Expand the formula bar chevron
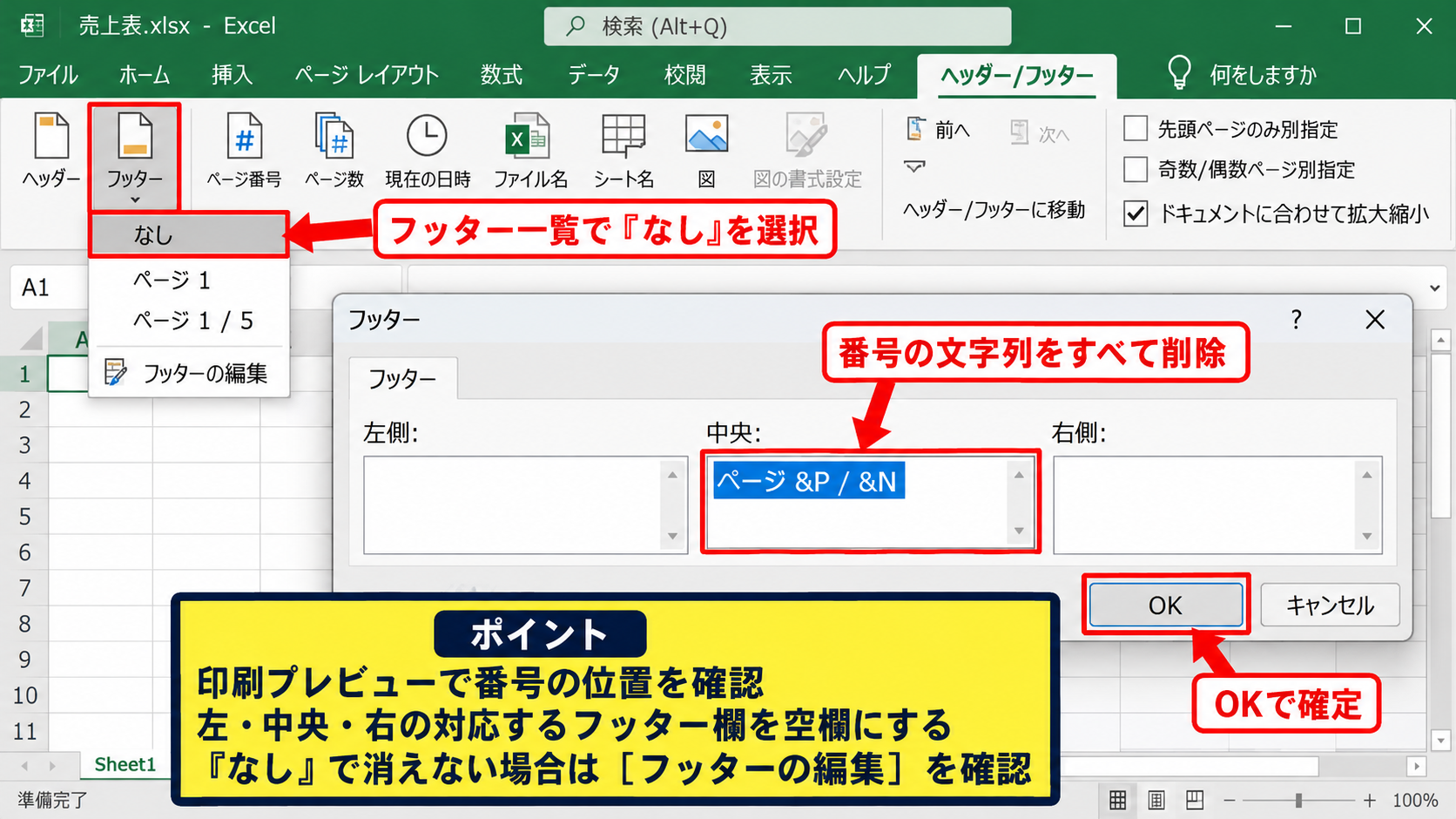1456x819 pixels. [x=1434, y=288]
